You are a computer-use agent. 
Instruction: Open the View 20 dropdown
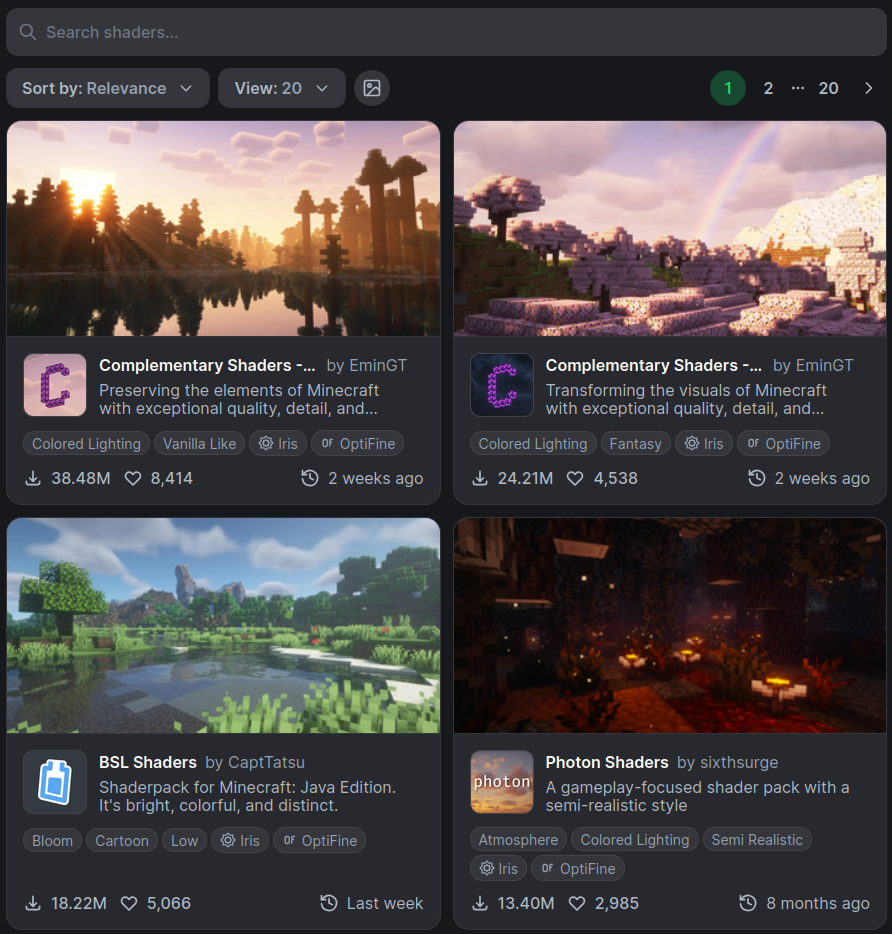click(x=281, y=88)
